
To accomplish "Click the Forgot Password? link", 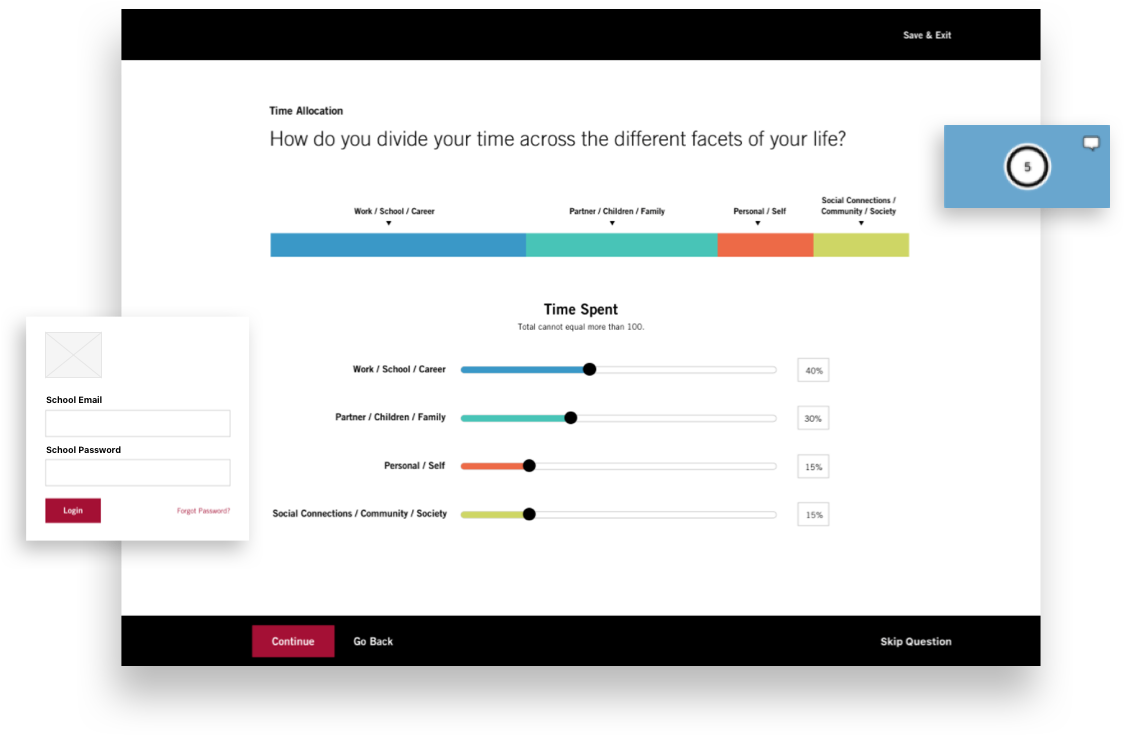I will coord(204,511).
